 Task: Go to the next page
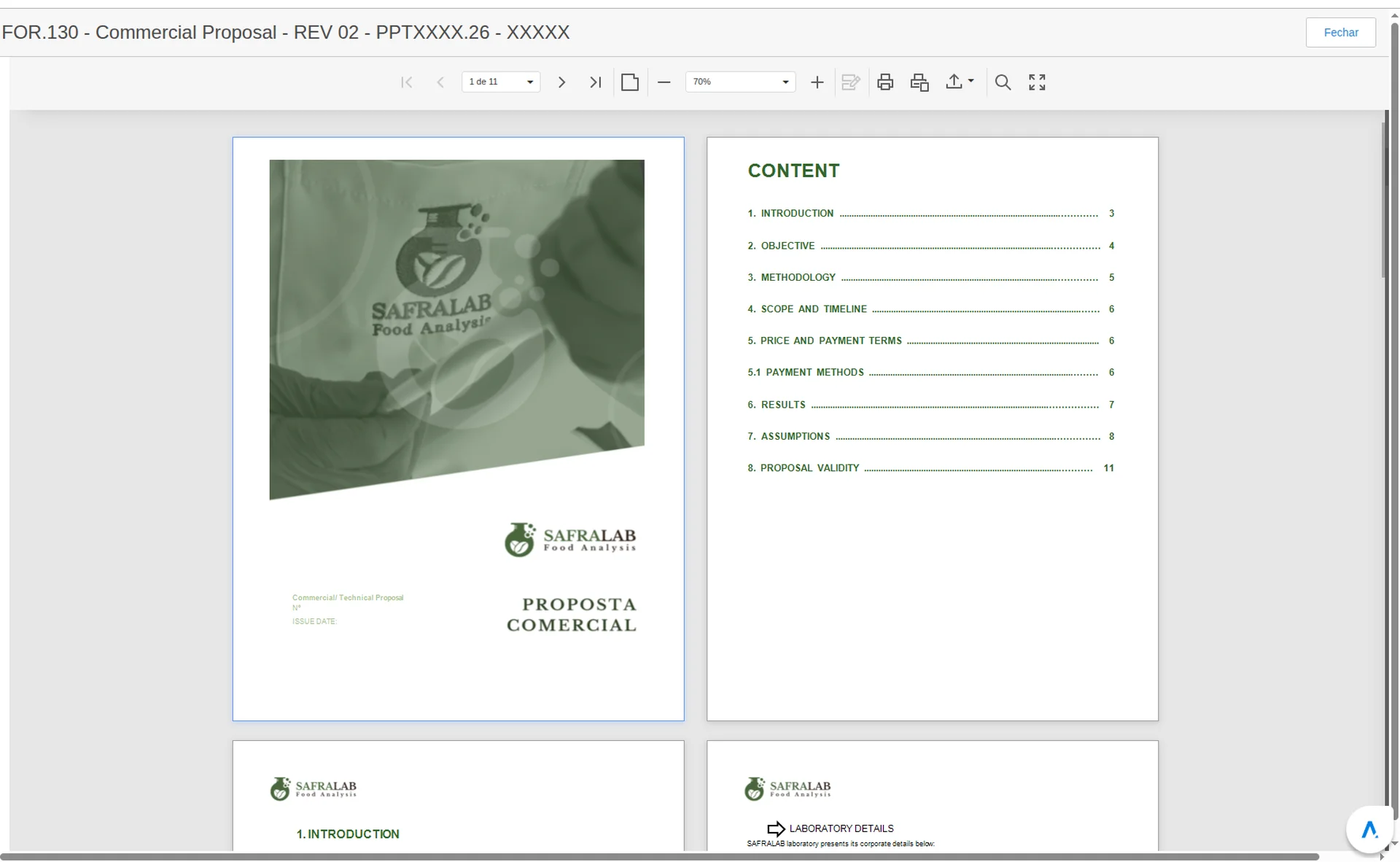coord(561,82)
